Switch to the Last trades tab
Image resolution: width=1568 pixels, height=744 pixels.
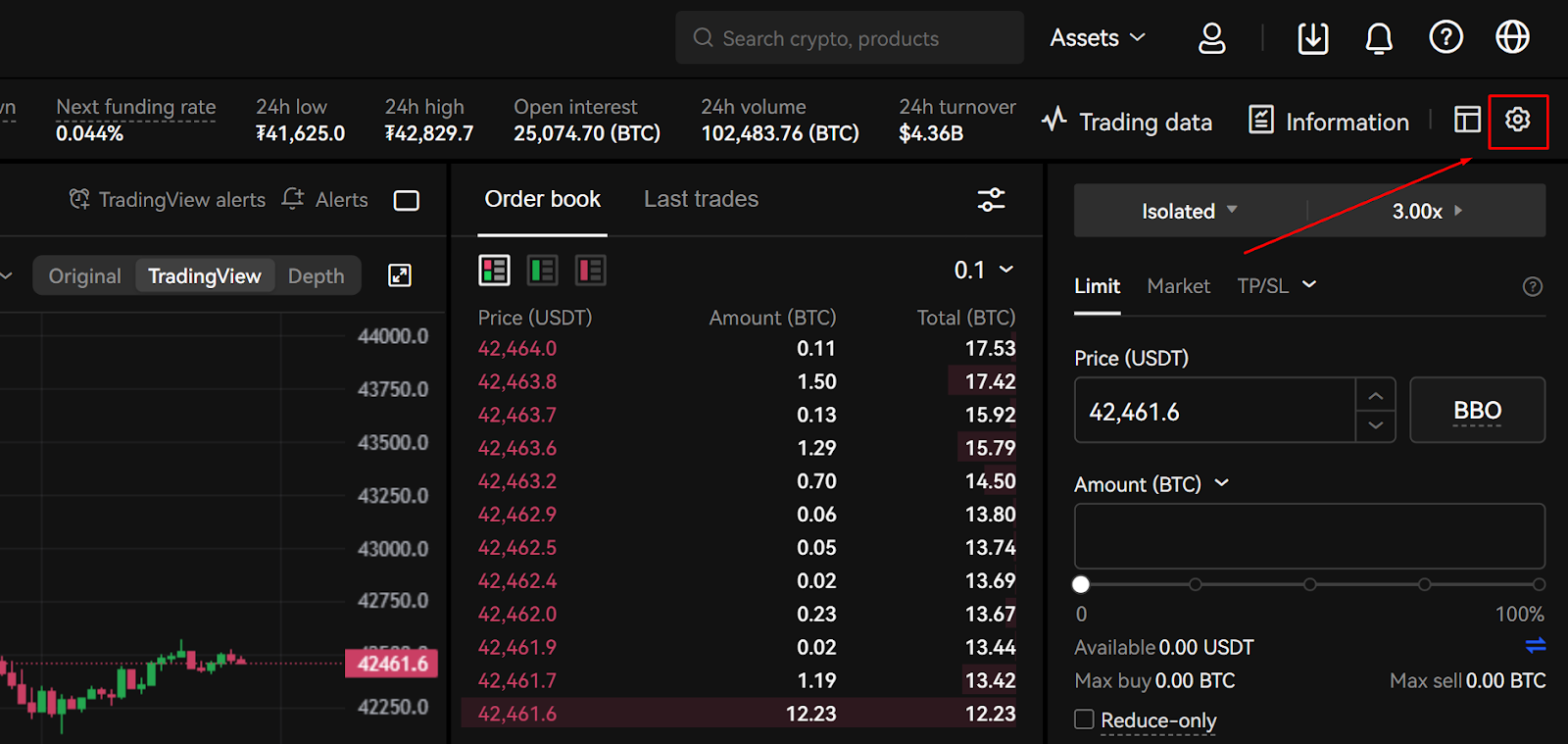[701, 199]
